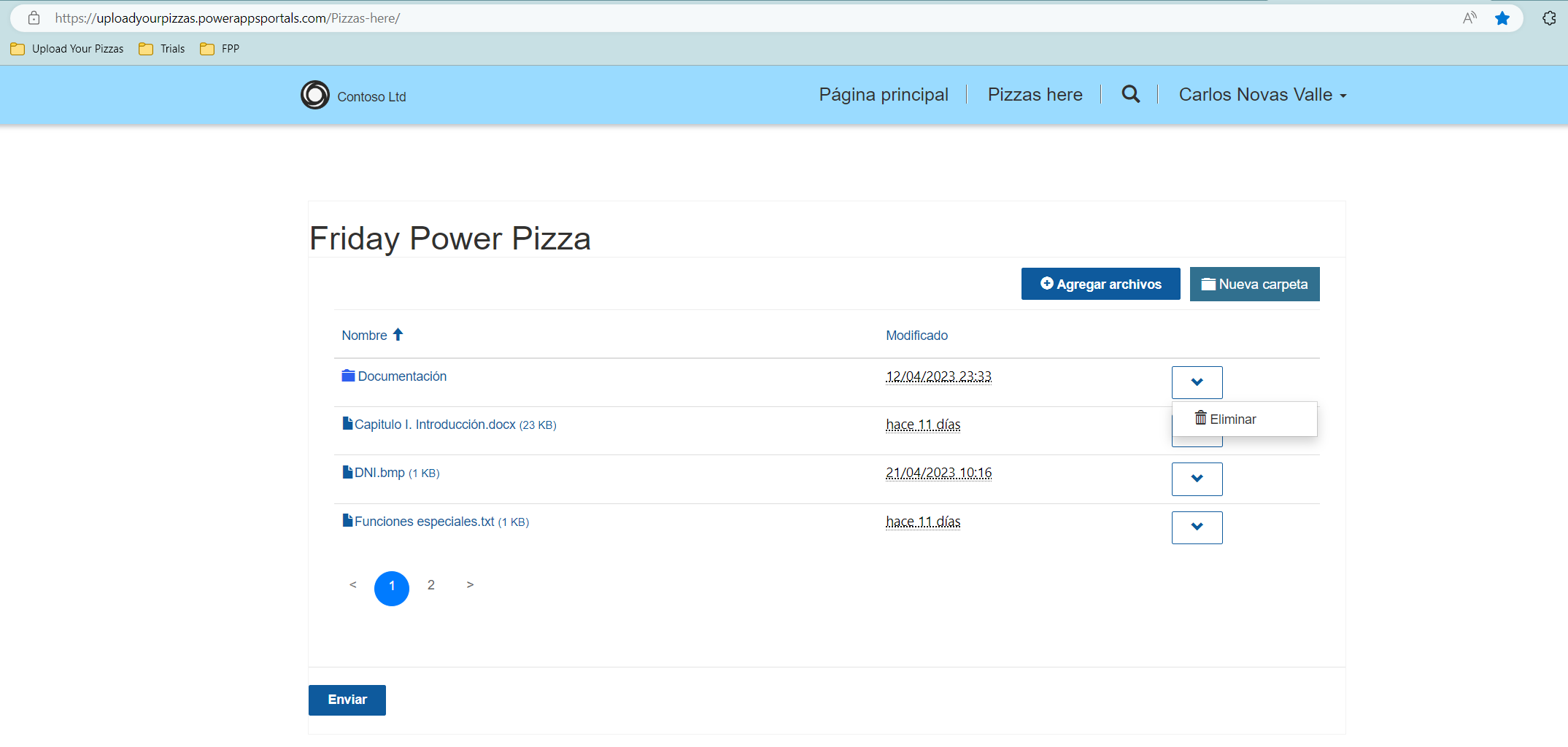This screenshot has height=747, width=1568.
Task: Expand the DNI.bmp row action dropdown
Action: click(x=1197, y=479)
